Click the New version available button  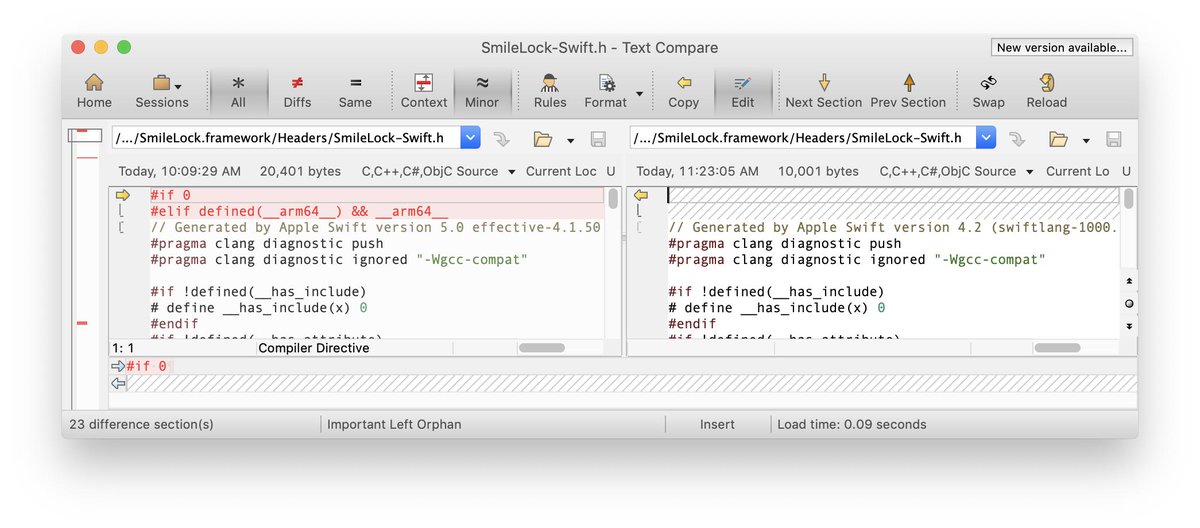pos(1062,48)
